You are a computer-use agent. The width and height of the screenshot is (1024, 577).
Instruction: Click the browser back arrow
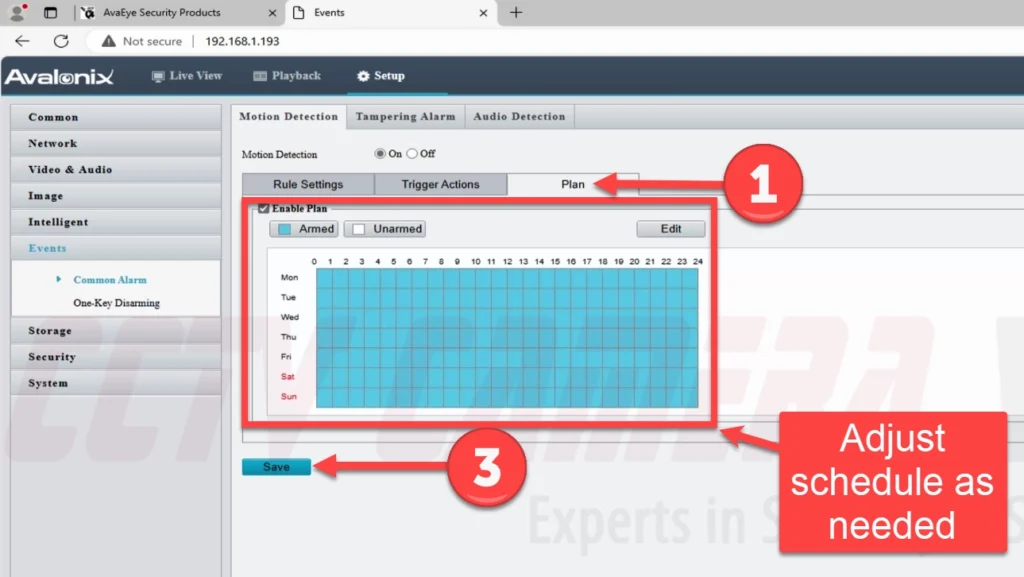(x=22, y=41)
